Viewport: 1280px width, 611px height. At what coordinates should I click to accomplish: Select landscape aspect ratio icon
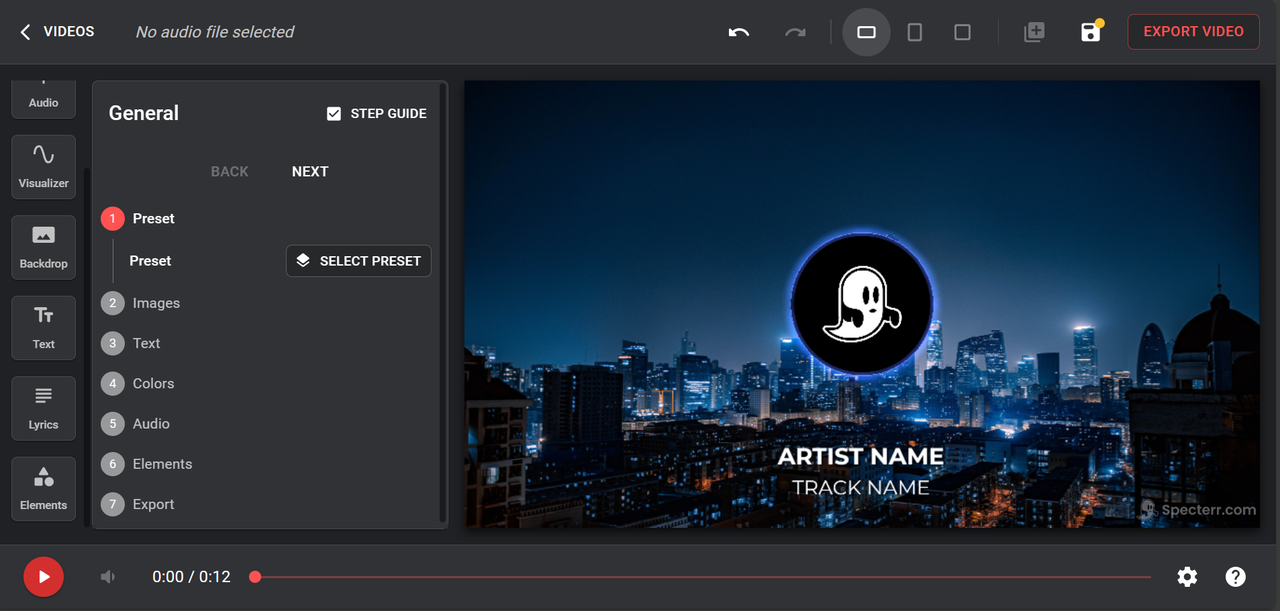[x=867, y=32]
